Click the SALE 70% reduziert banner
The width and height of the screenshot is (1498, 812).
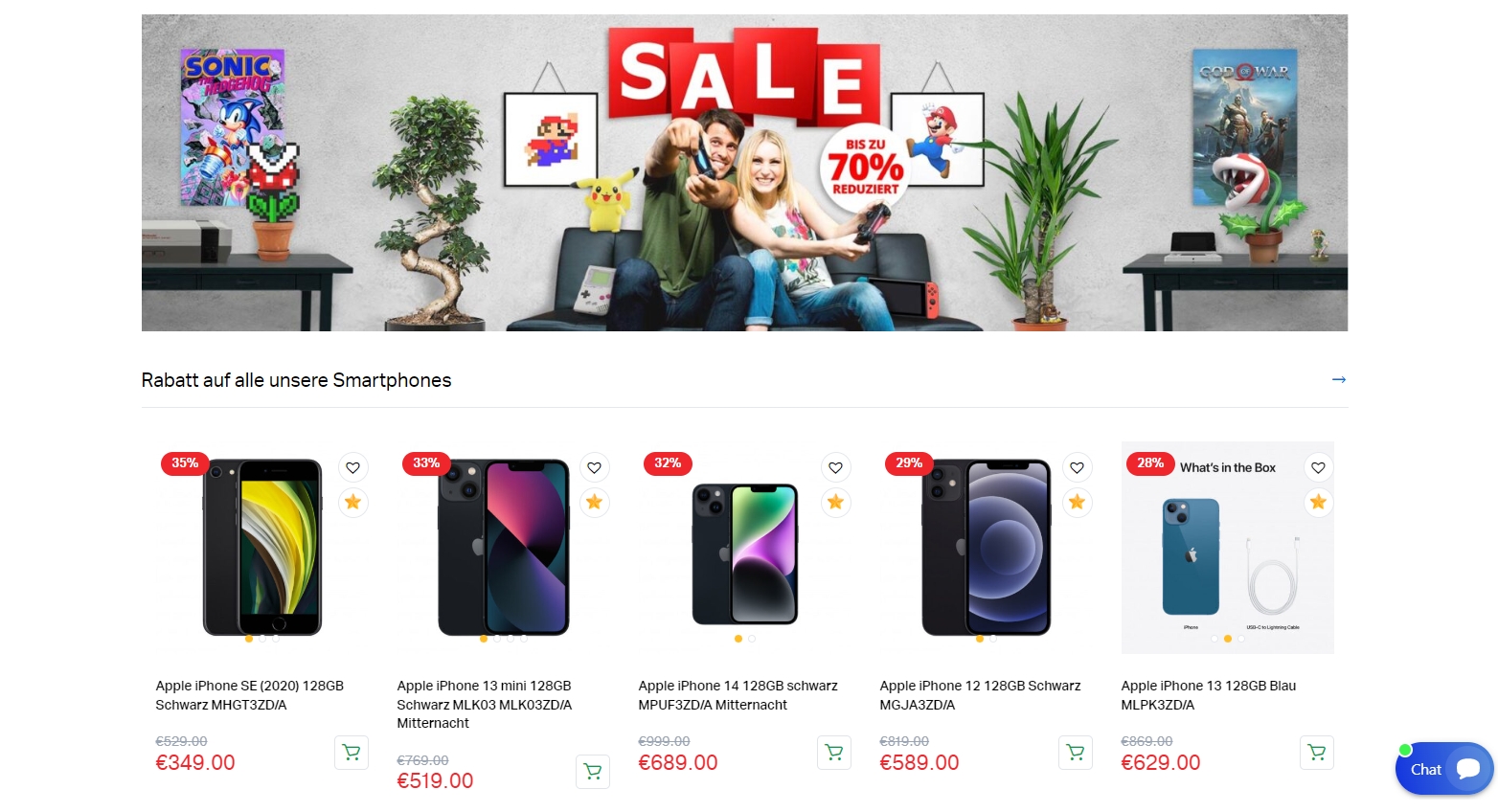744,172
